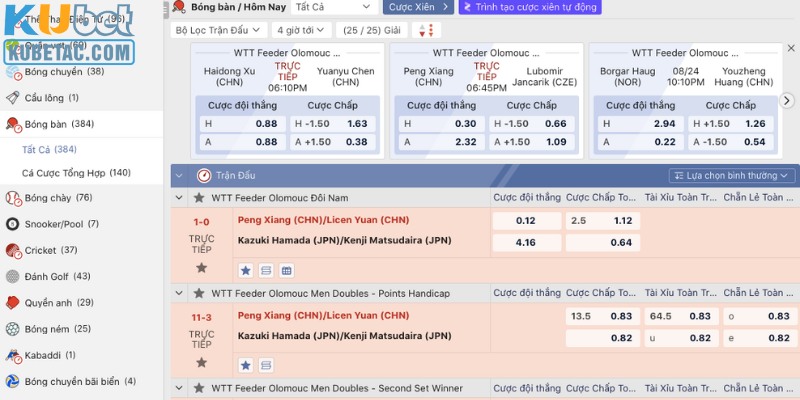Screen dimensions: 800x400
Task: Open the 4 giờ tới time dropdown
Action: (302, 30)
